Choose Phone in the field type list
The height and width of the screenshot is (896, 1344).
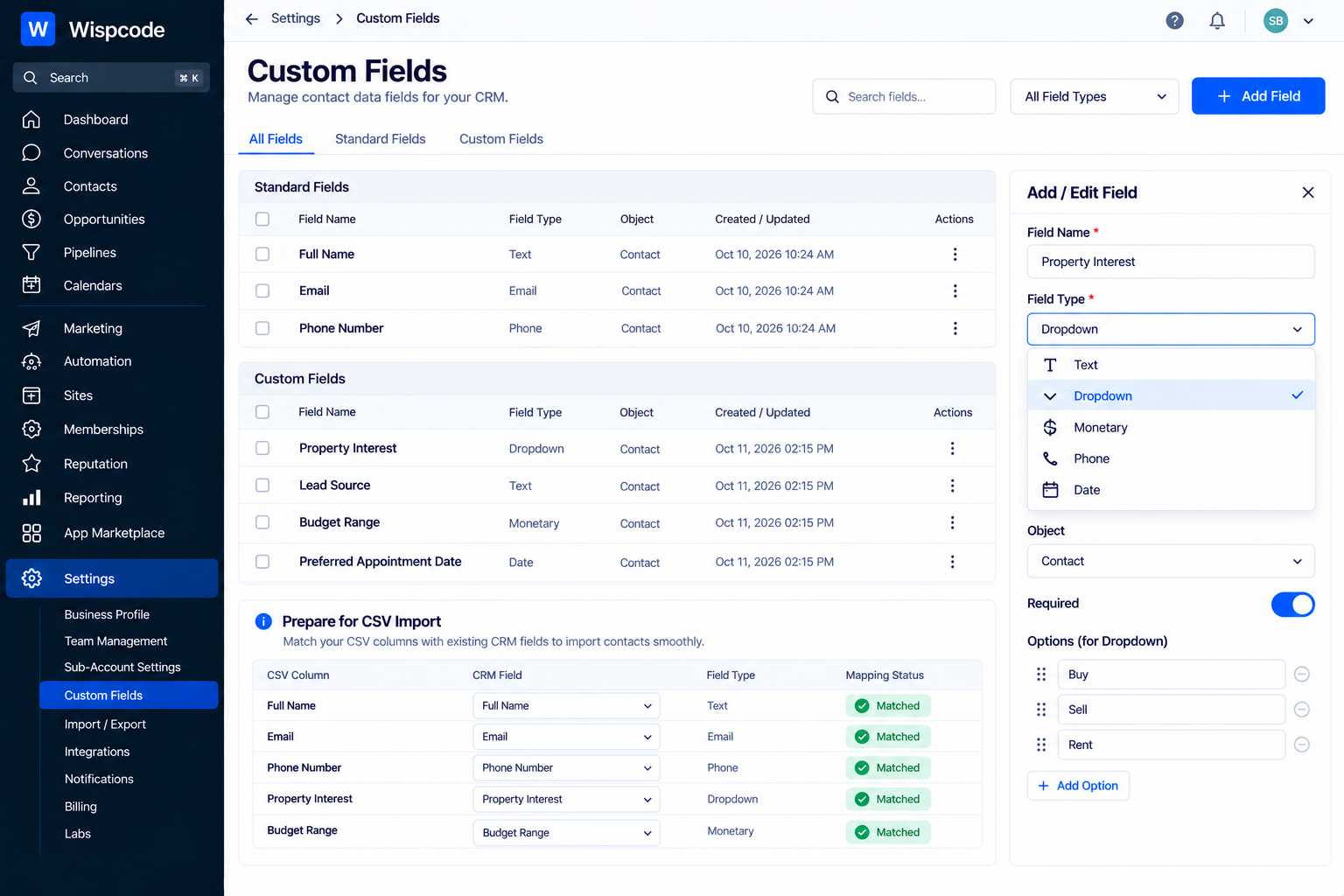tap(1171, 458)
